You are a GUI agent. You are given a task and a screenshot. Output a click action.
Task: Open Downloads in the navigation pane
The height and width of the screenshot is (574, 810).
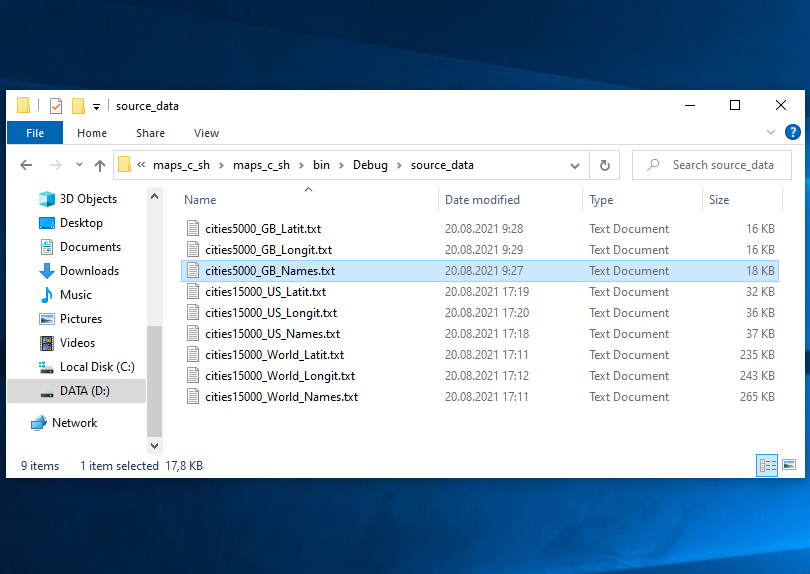tap(79, 271)
